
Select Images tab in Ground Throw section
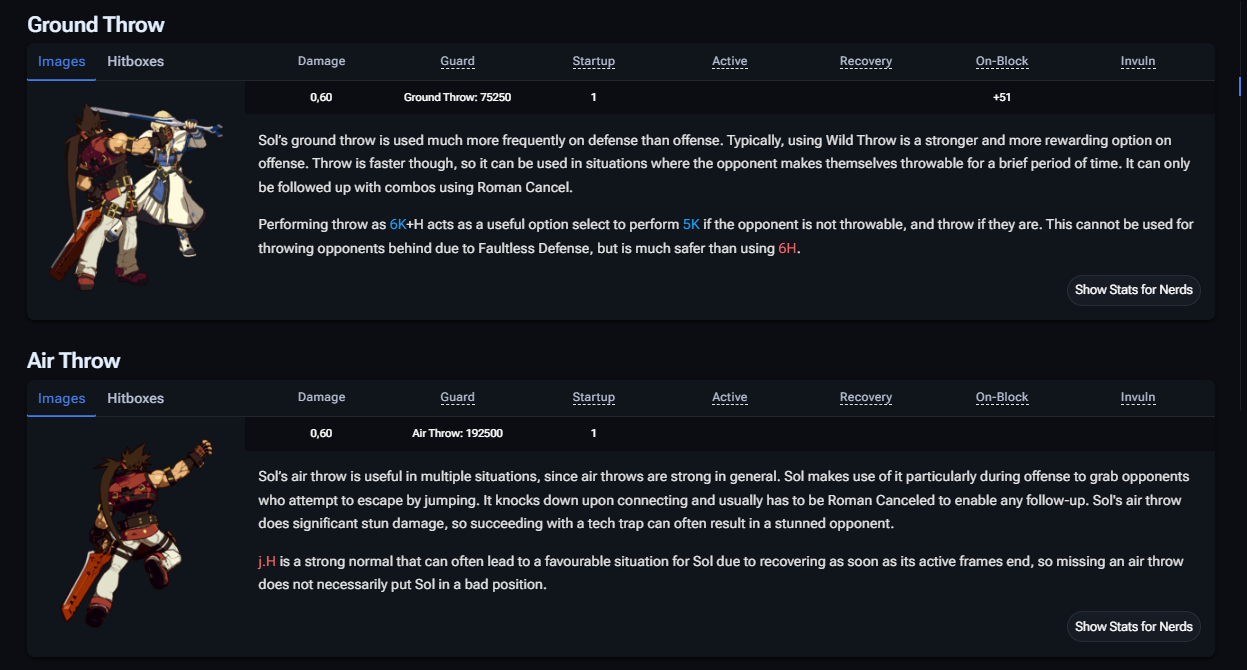pyautogui.click(x=61, y=61)
